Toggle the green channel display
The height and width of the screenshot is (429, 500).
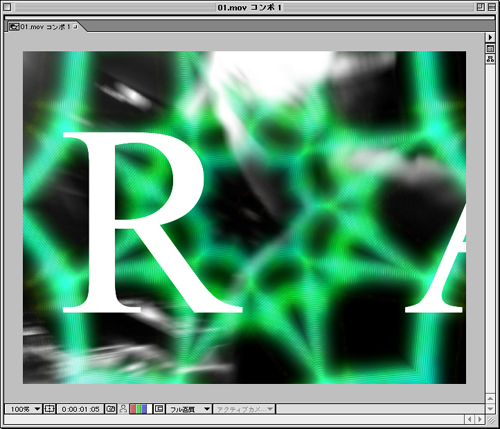pyautogui.click(x=139, y=409)
